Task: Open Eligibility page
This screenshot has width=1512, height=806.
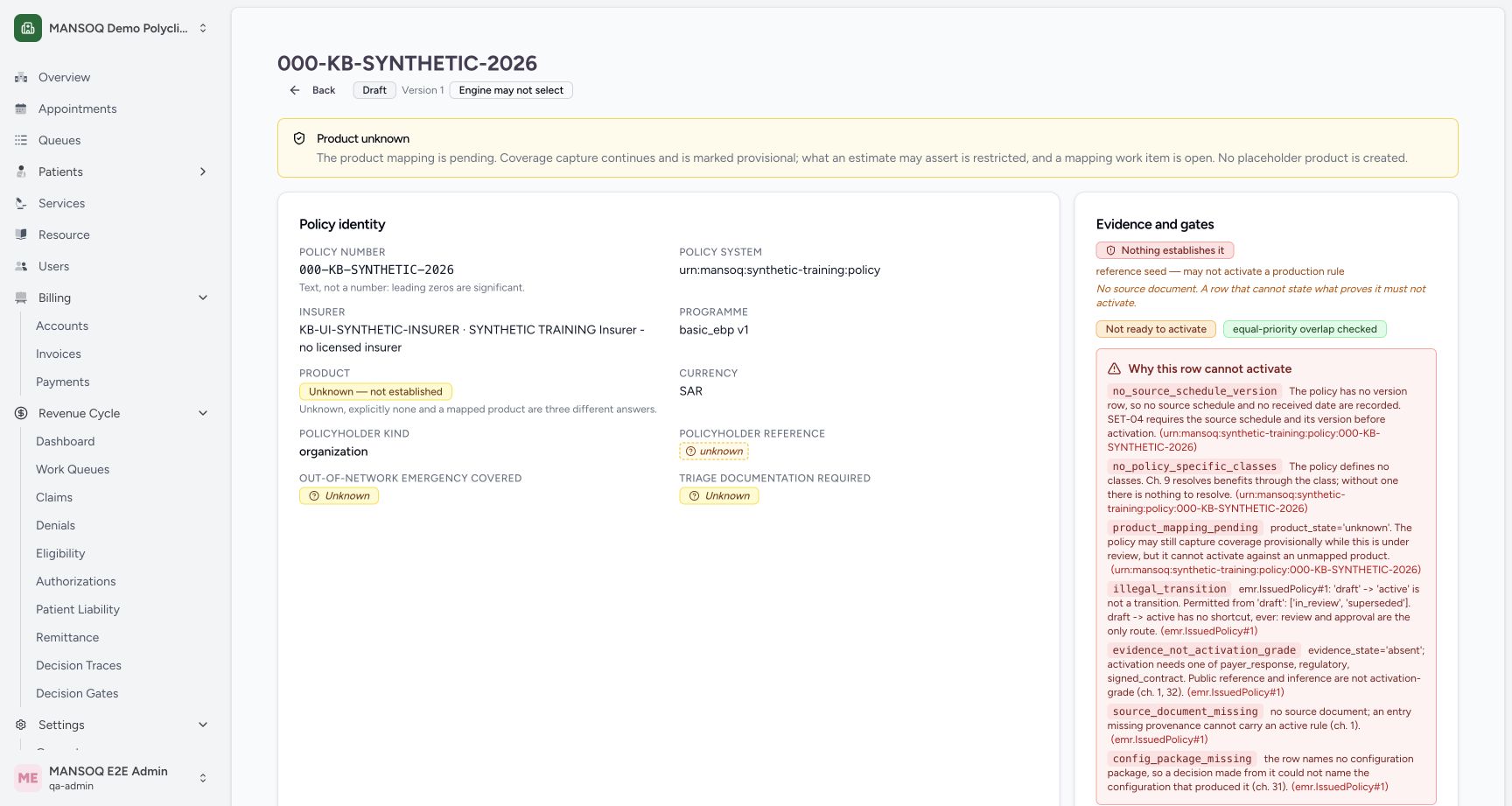Action: [x=60, y=553]
